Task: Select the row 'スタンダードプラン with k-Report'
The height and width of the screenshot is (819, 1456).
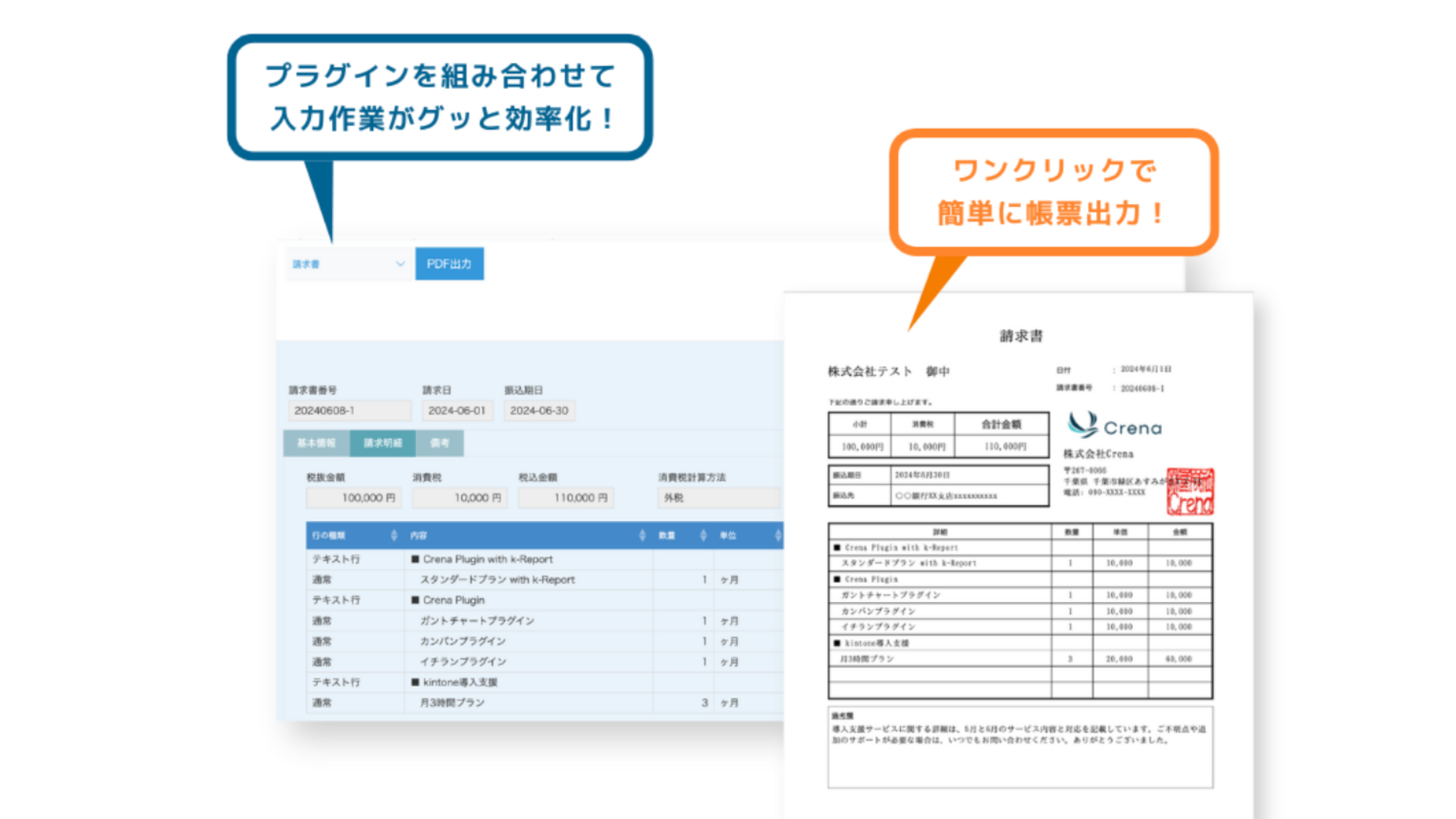Action: (x=544, y=579)
